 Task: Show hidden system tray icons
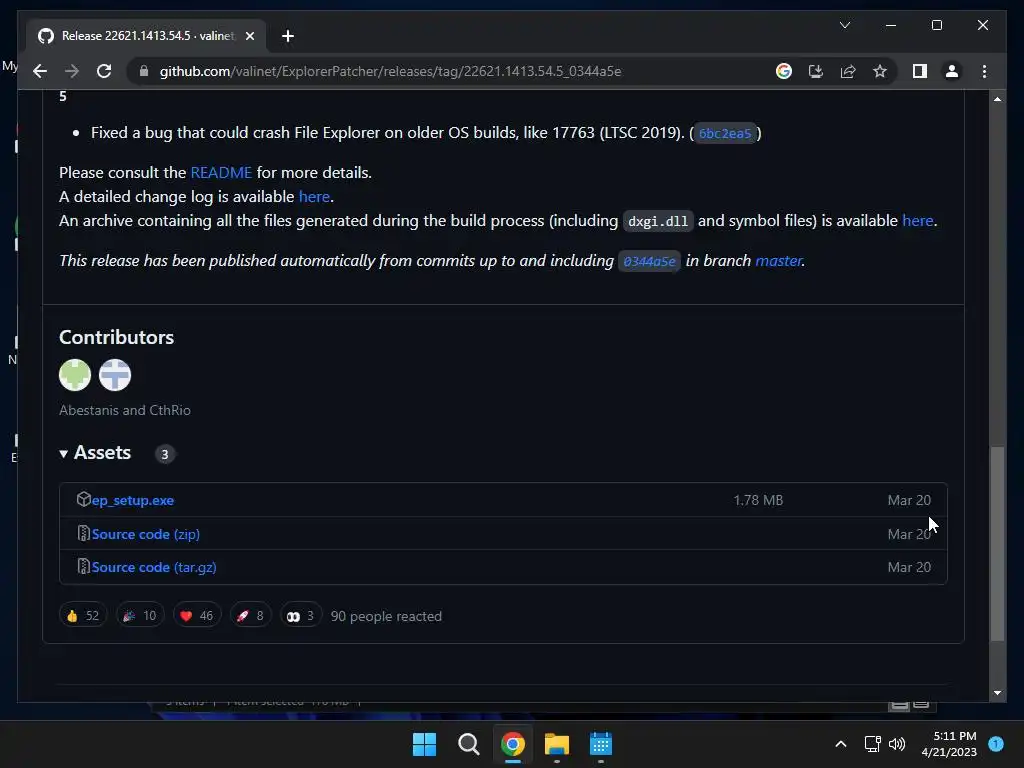click(x=840, y=744)
